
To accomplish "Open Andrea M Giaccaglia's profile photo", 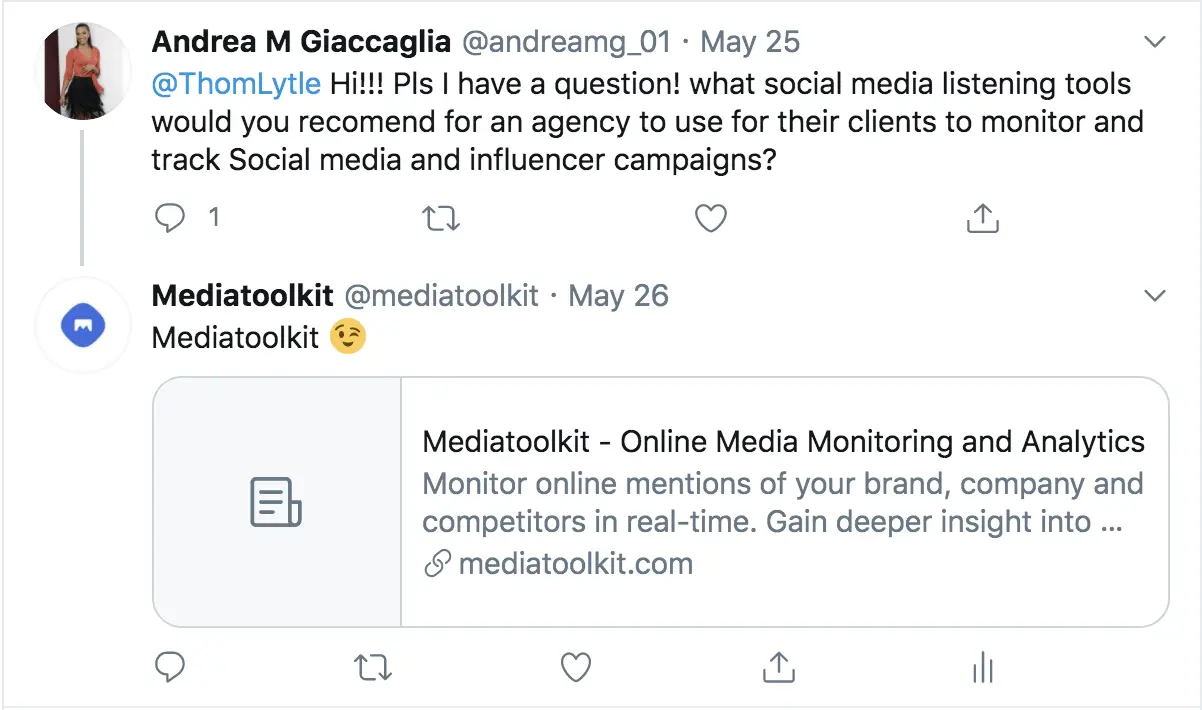I will (82, 70).
